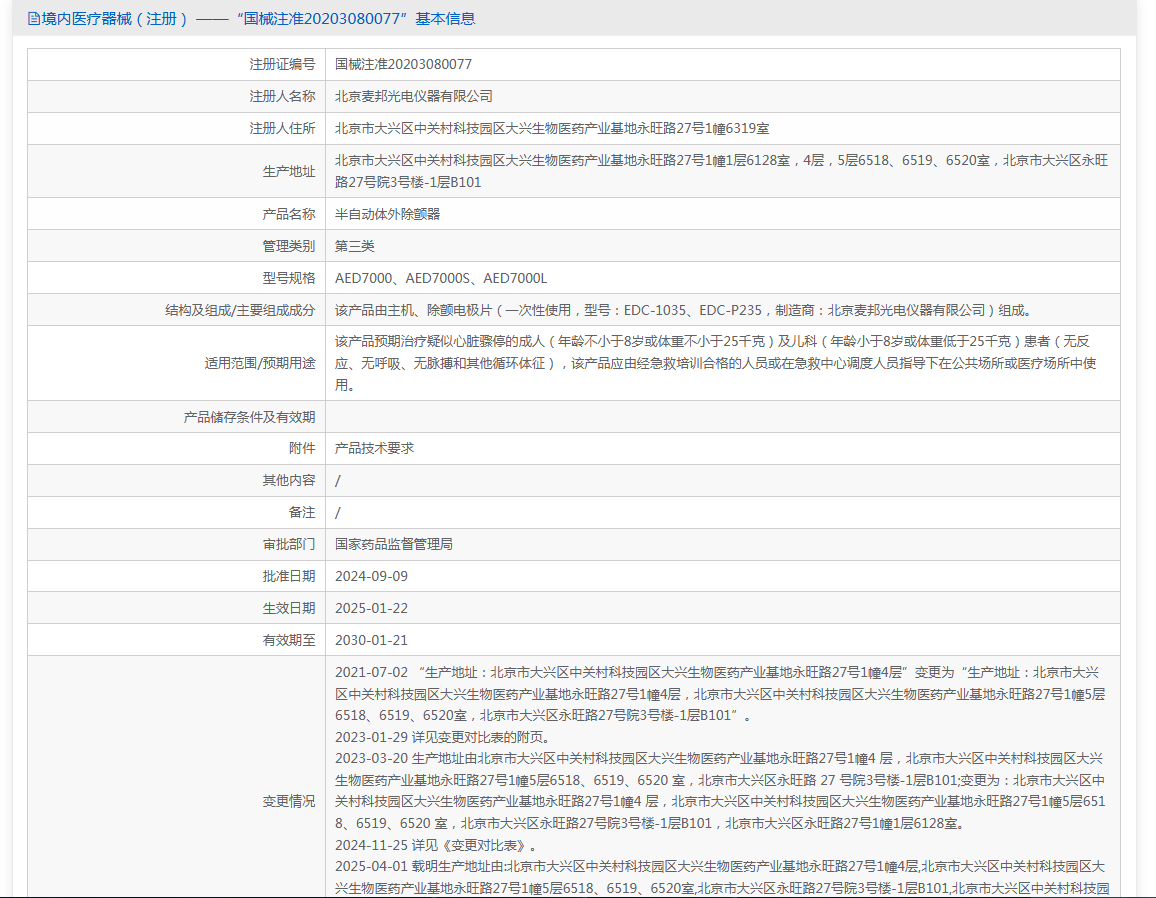Select the 2023-01-29 详见变更对比表的附页 entry
This screenshot has width=1156, height=898.
coord(442,737)
